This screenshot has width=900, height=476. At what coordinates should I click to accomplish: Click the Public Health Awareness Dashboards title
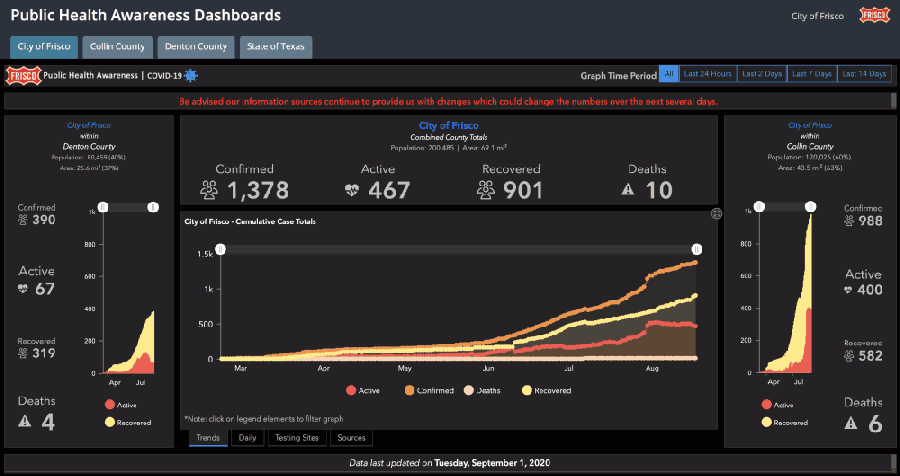point(146,16)
